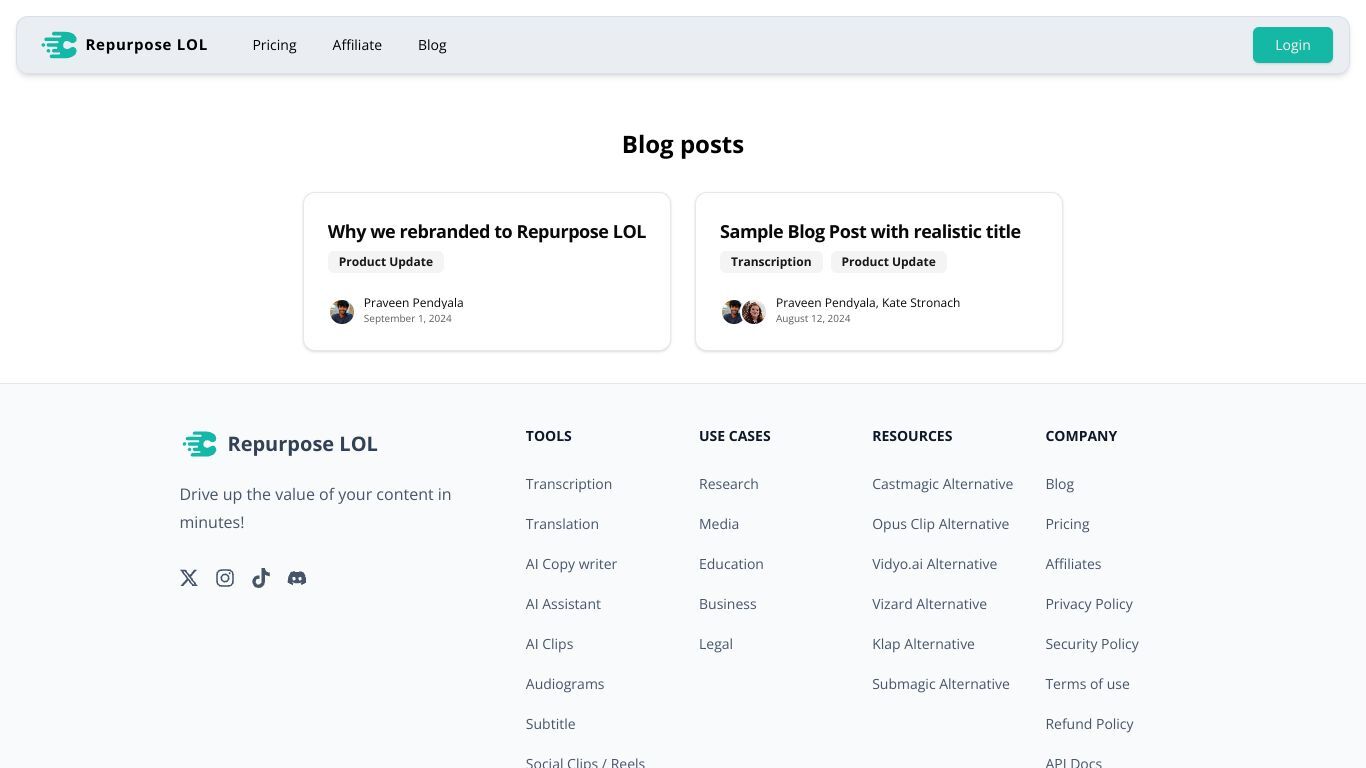This screenshot has width=1366, height=768.
Task: Click Kate Stronach's avatar on sample post
Action: click(754, 312)
